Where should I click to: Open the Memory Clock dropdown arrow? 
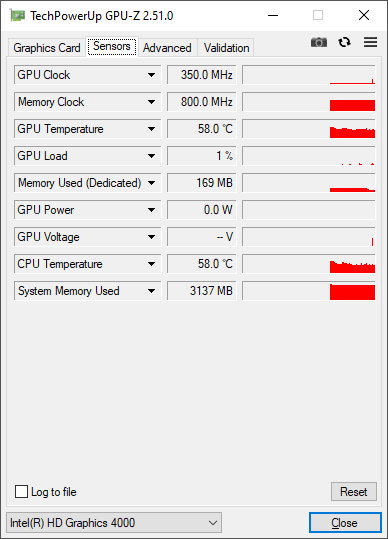[151, 102]
